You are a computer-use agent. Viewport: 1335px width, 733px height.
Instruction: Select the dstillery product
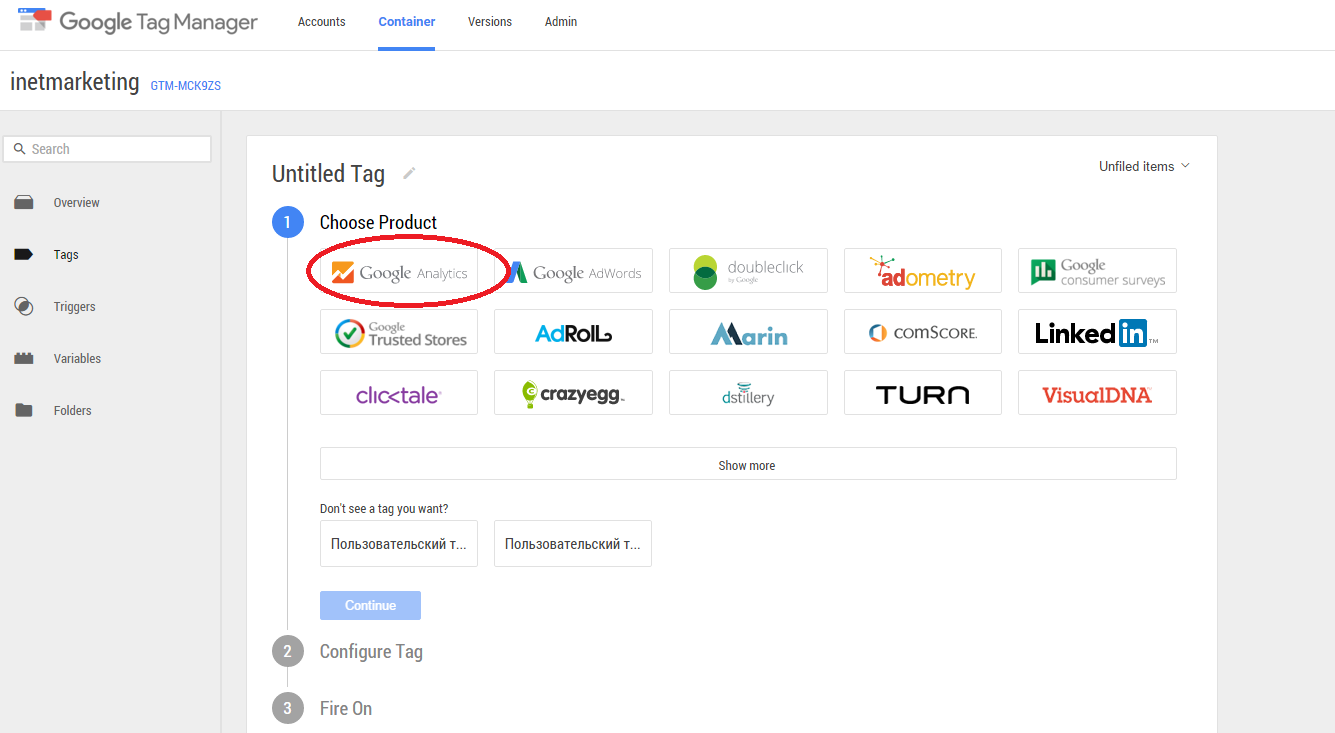pos(748,393)
